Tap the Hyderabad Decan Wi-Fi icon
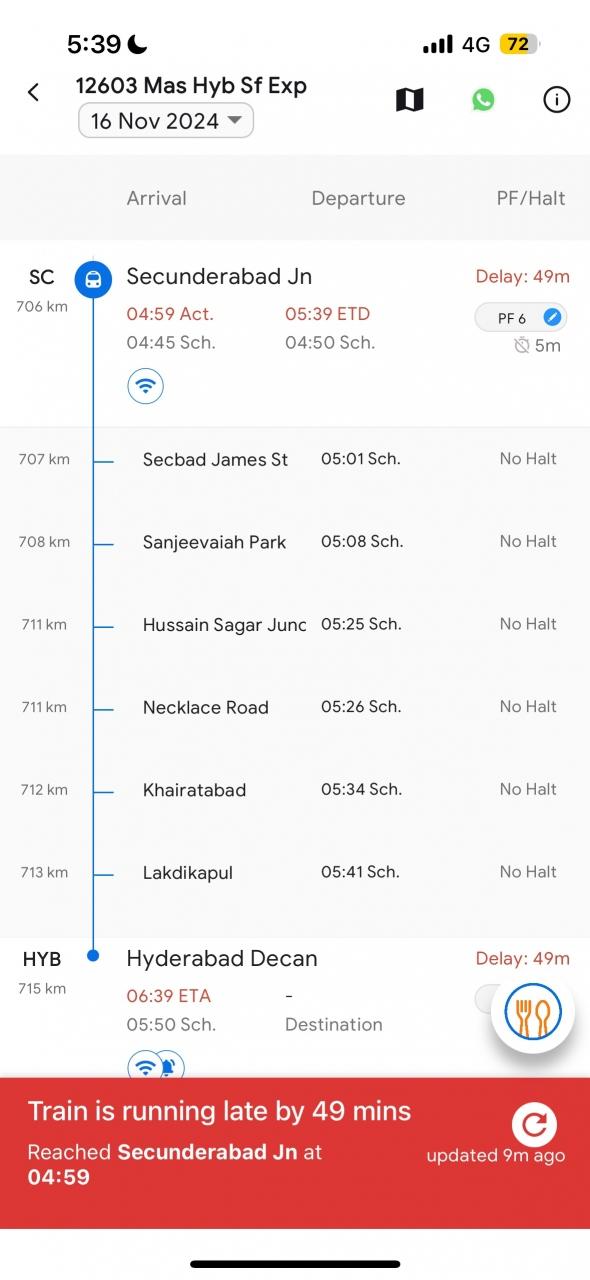The height and width of the screenshot is (1280, 590). point(146,1066)
